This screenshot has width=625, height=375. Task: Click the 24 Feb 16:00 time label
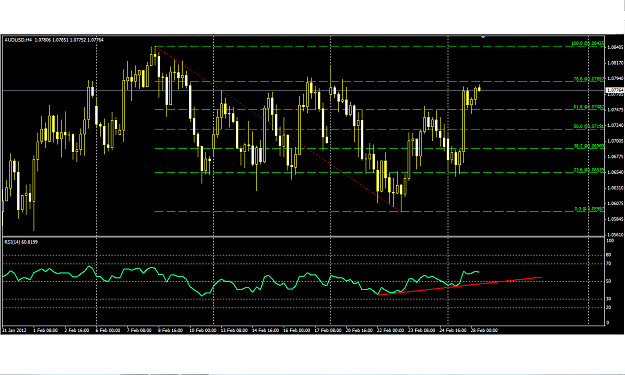pyautogui.click(x=453, y=330)
